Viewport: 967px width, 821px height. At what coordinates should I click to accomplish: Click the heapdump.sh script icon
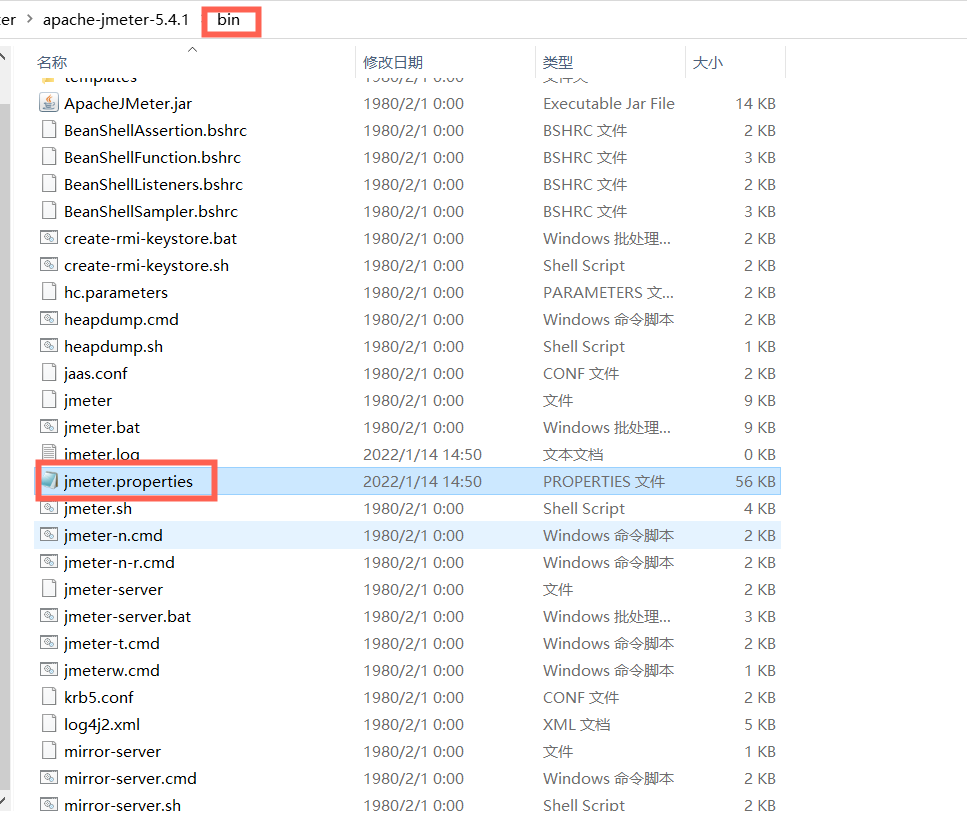coord(49,346)
